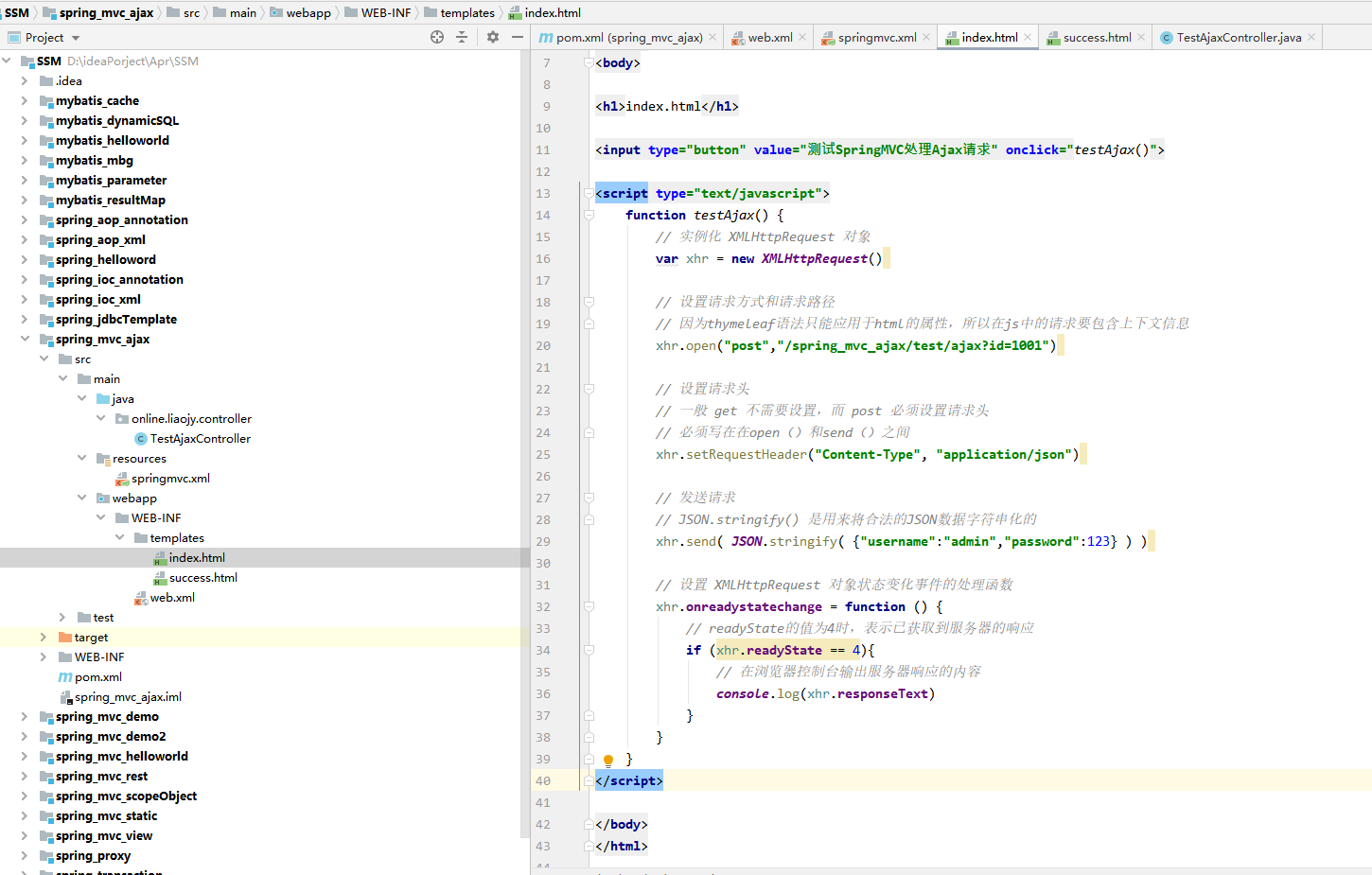Select spring_mvc_scopeObject module
Screen dimensions: 1372x875
click(118, 796)
